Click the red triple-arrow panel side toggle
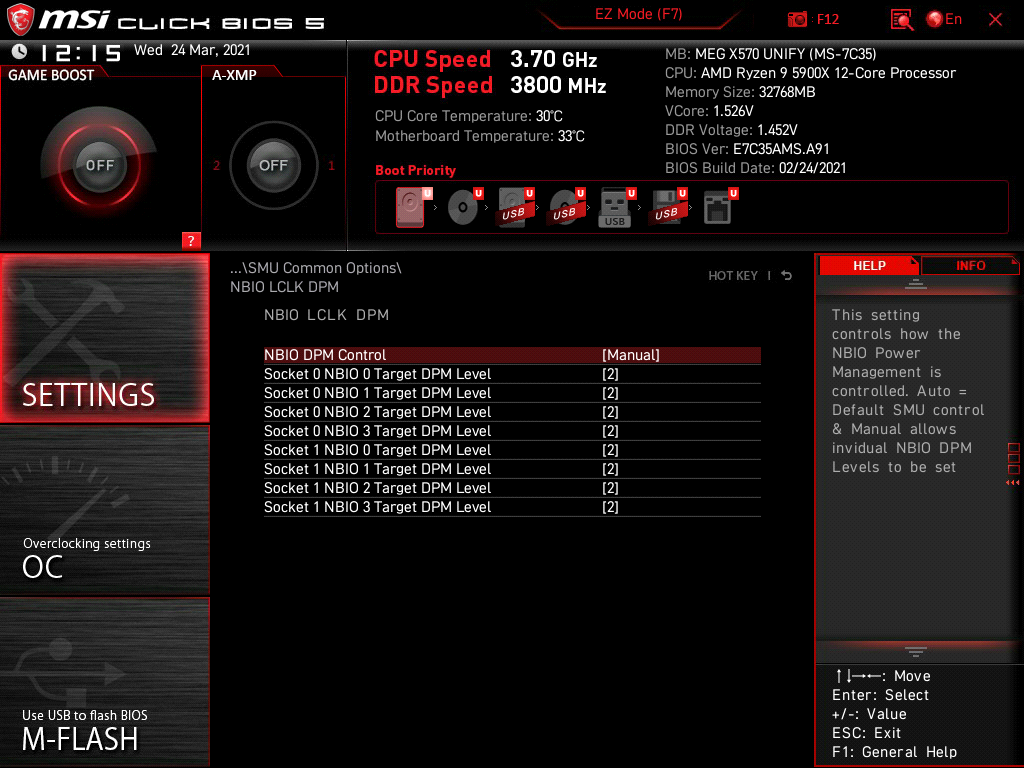Viewport: 1024px width, 768px height. tap(1013, 483)
